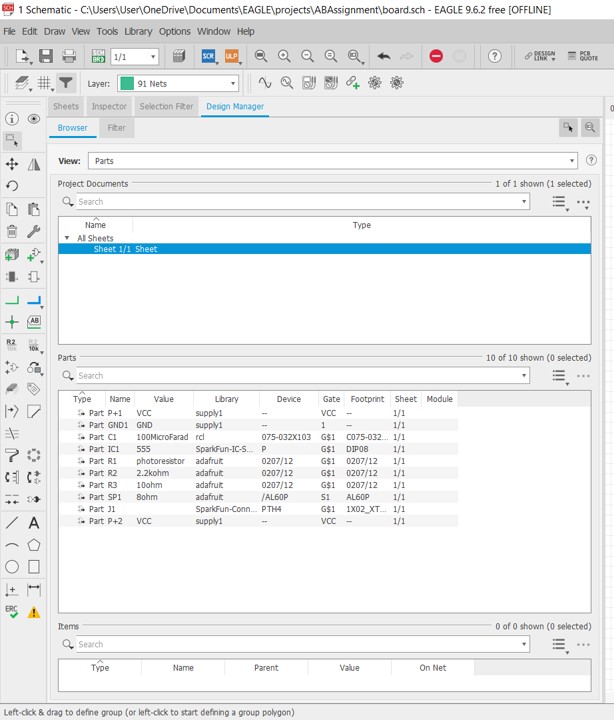Click the Save document icon
This screenshot has width=614, height=720.
click(46, 56)
